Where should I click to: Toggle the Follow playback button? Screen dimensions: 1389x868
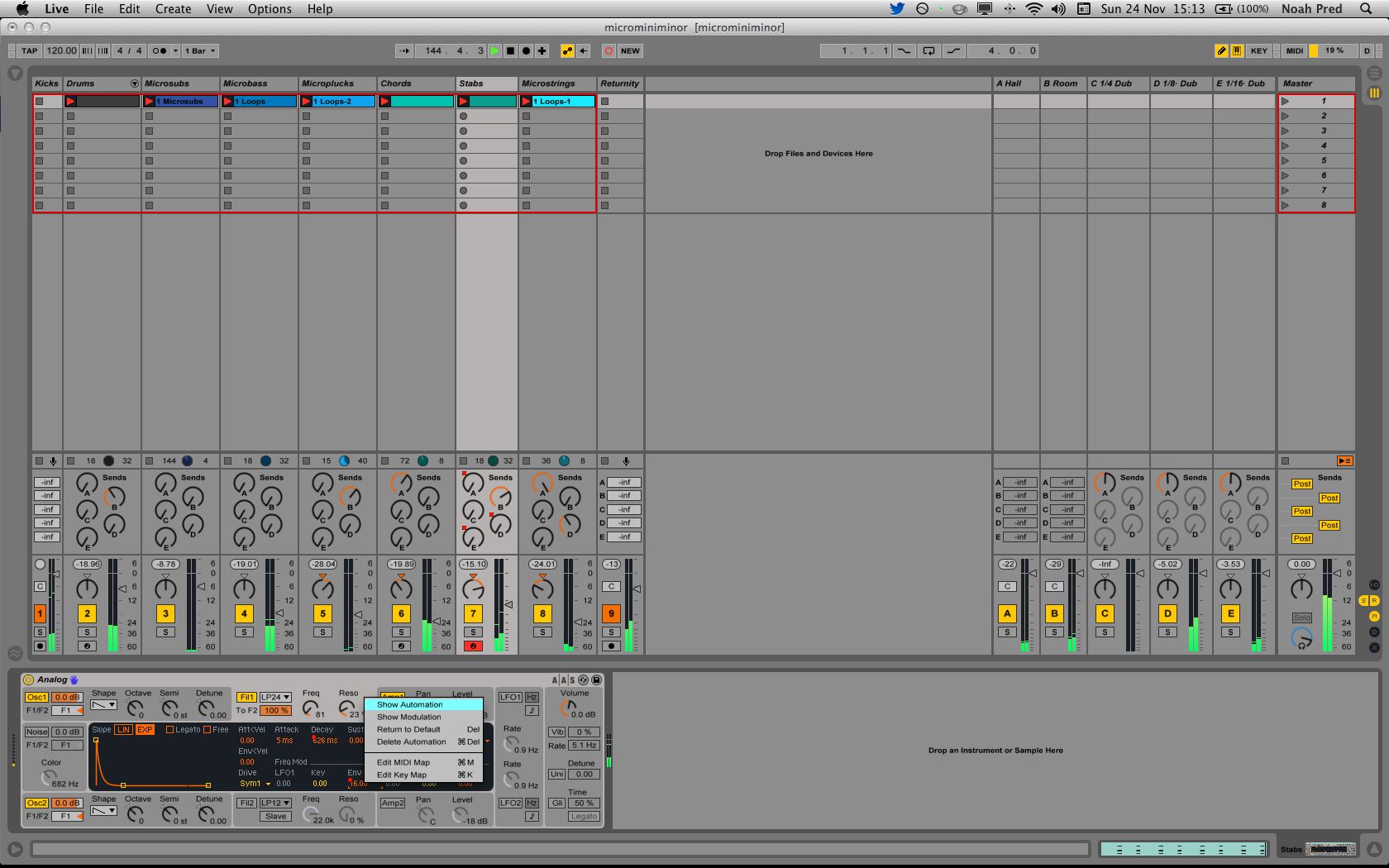404,50
